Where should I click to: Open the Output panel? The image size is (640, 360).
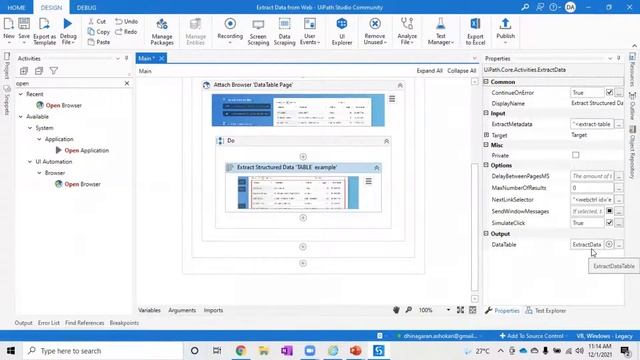pyautogui.click(x=23, y=323)
